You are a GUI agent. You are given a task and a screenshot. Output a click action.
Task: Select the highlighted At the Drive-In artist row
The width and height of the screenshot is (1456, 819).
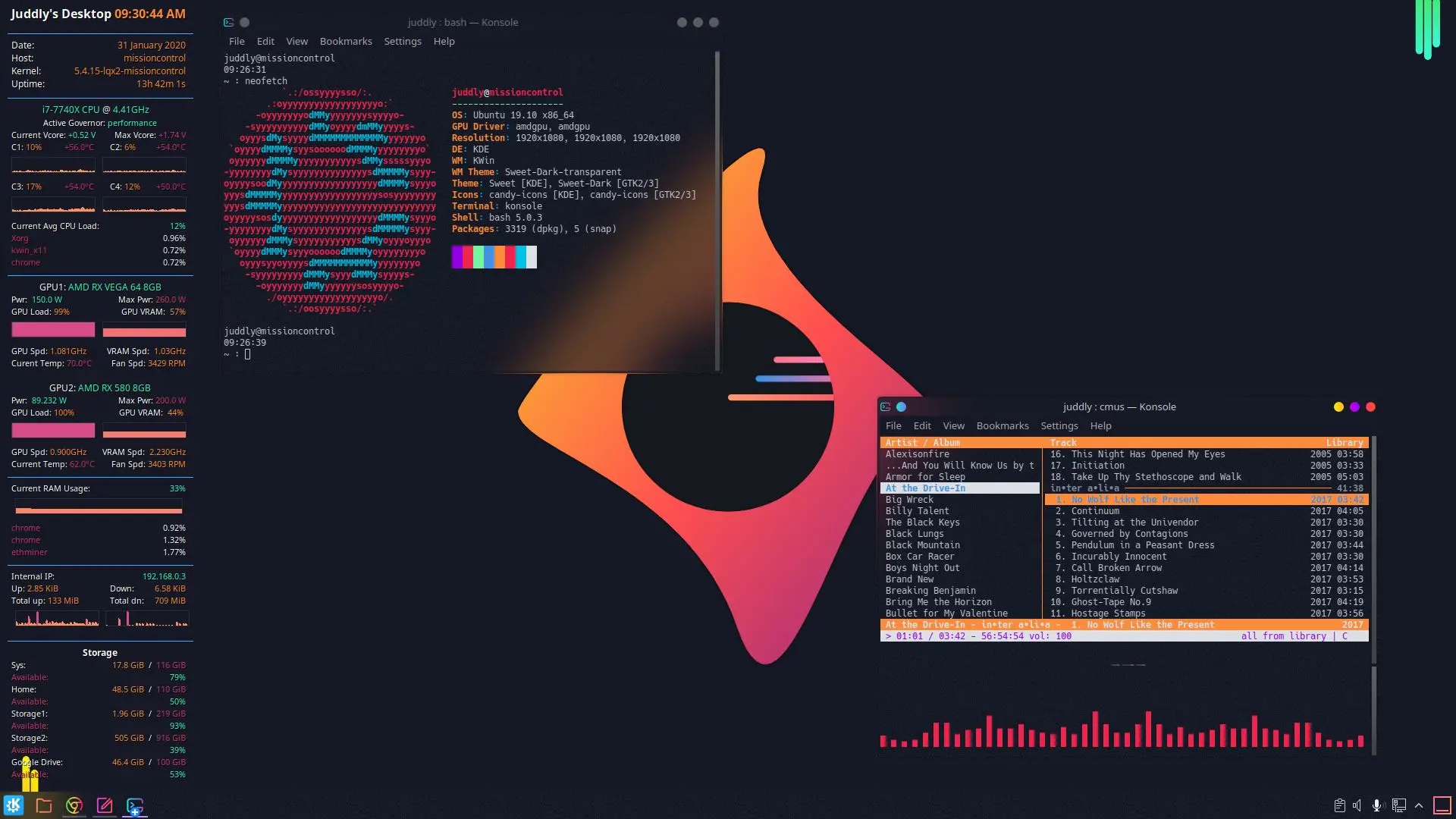pyautogui.click(x=959, y=488)
